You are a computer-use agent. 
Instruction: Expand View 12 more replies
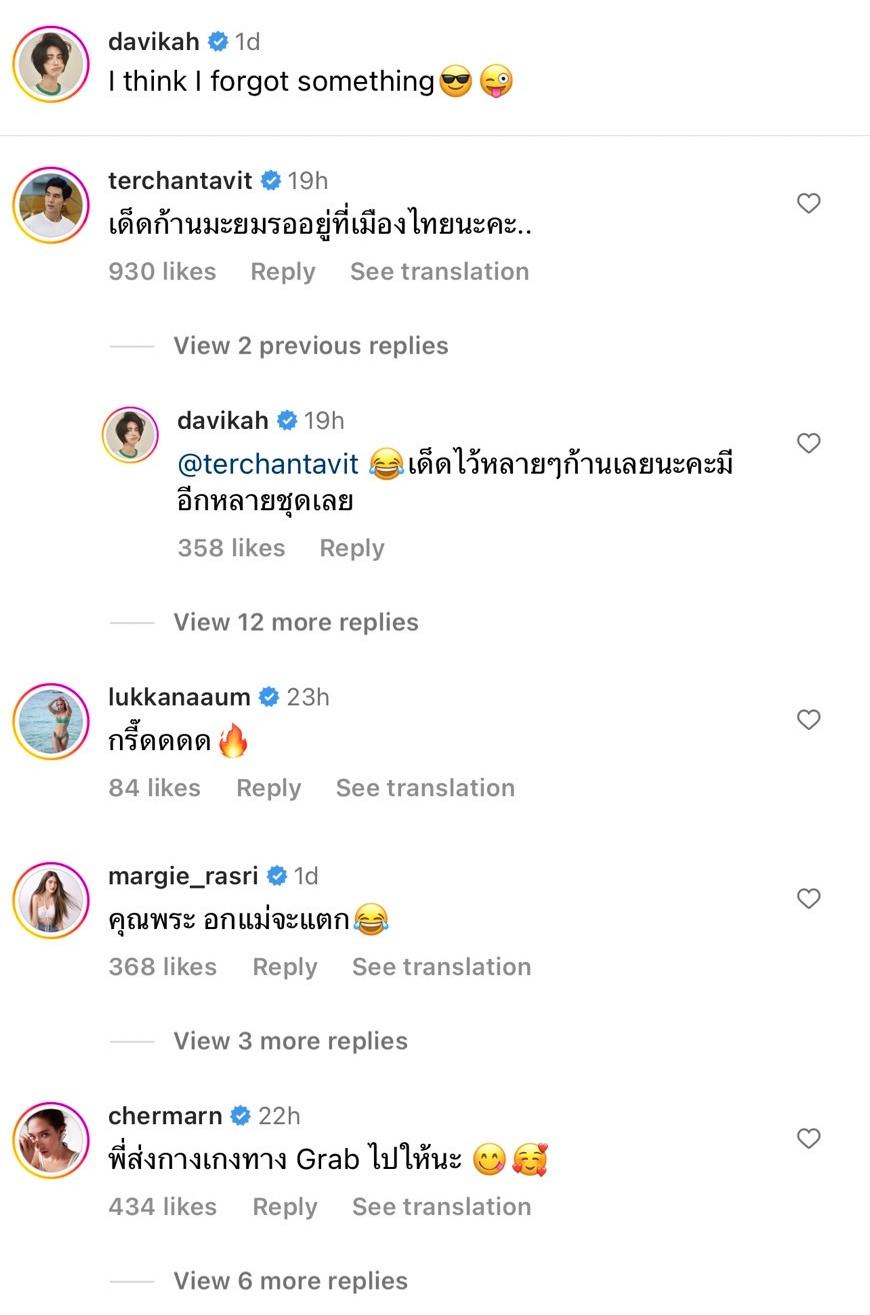(296, 622)
